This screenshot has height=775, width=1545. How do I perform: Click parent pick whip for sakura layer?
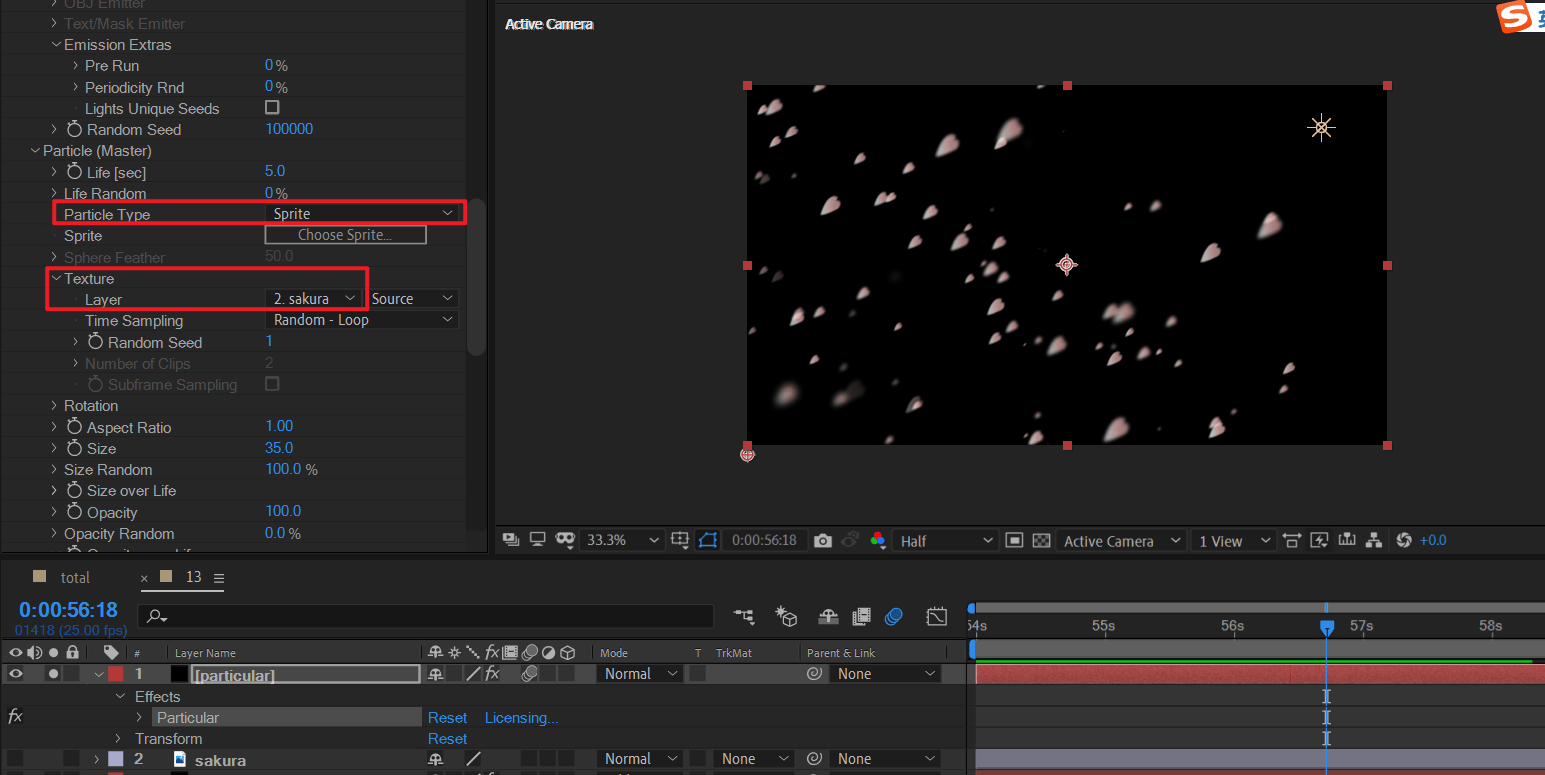pos(814,759)
